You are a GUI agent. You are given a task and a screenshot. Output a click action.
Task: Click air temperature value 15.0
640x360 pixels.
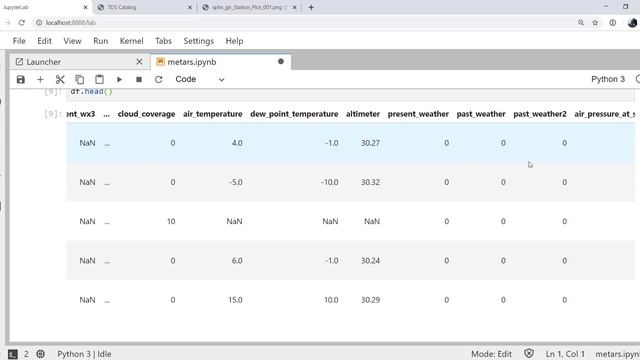coord(235,300)
